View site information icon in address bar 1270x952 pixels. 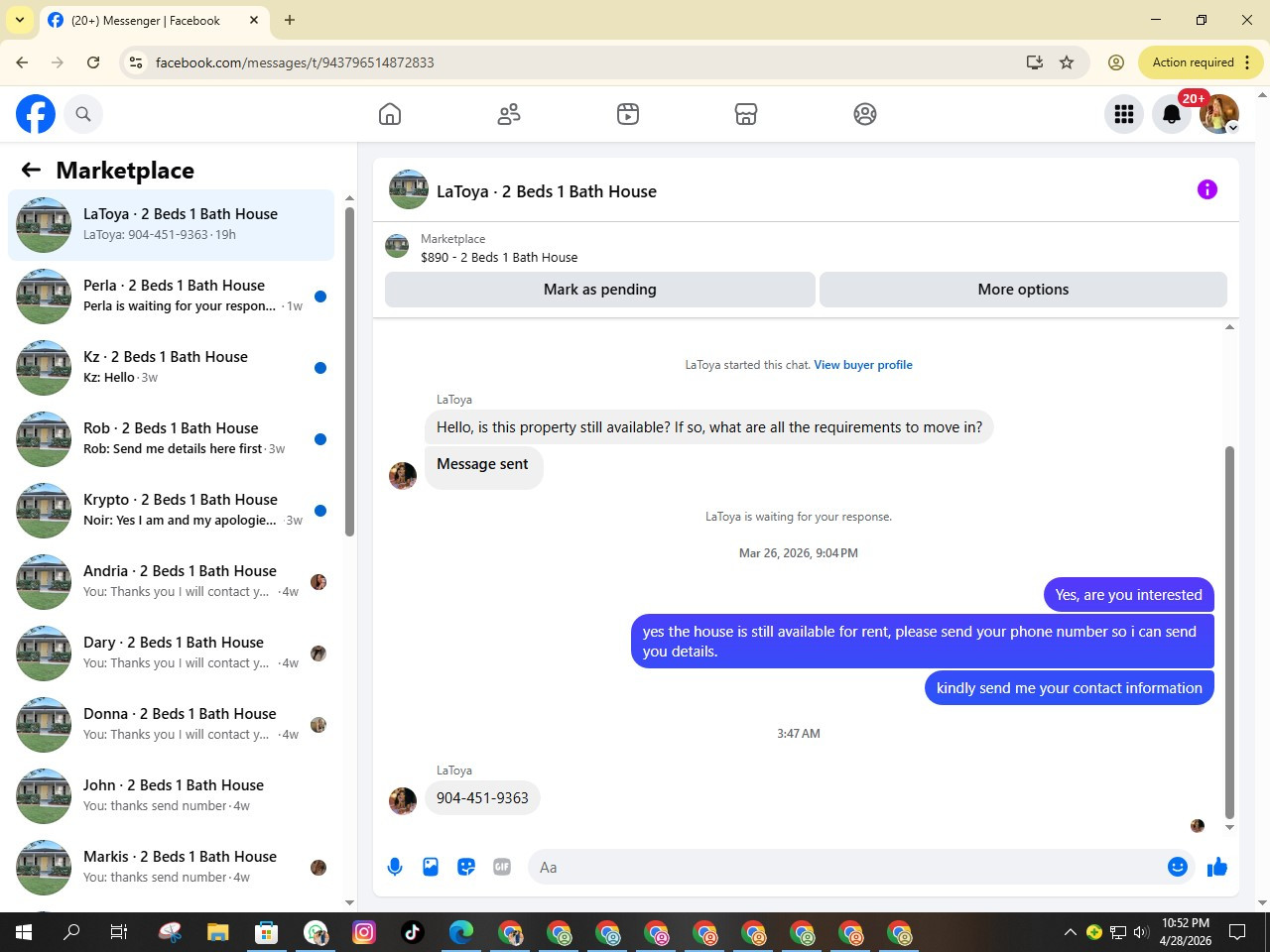136,62
